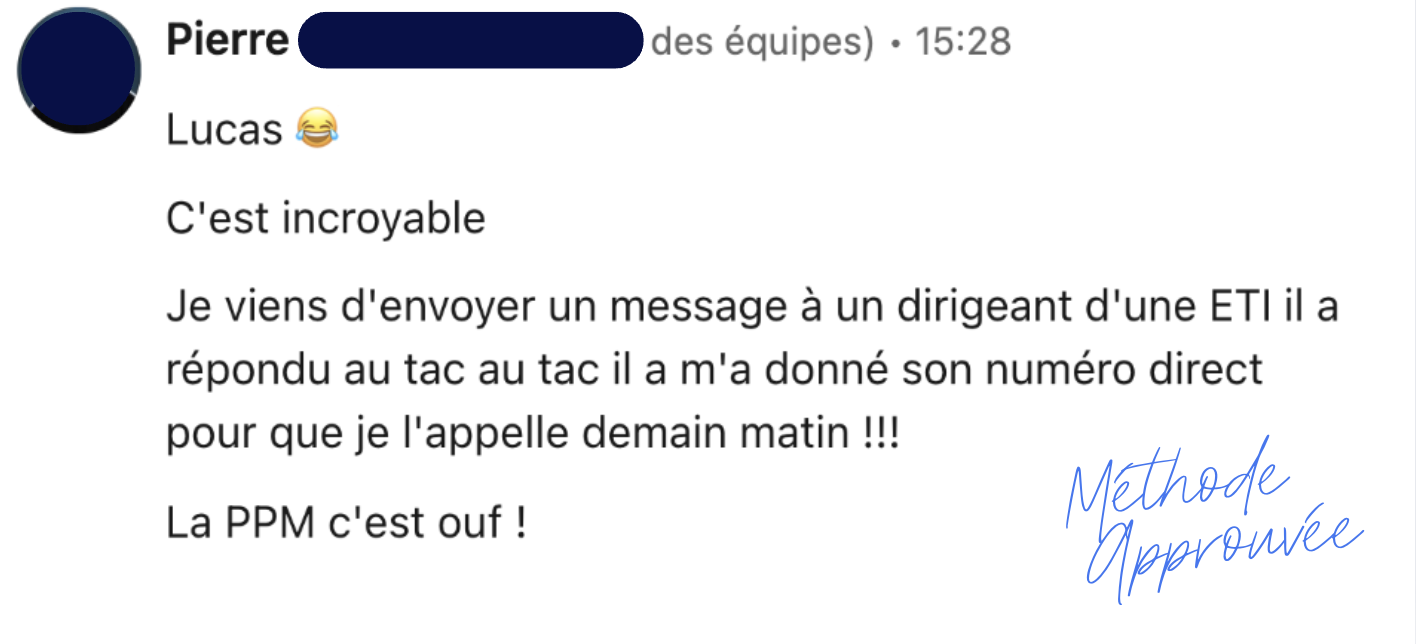Open Pierre's profile via his name
Image resolution: width=1416 pixels, height=644 pixels.
coord(227,41)
